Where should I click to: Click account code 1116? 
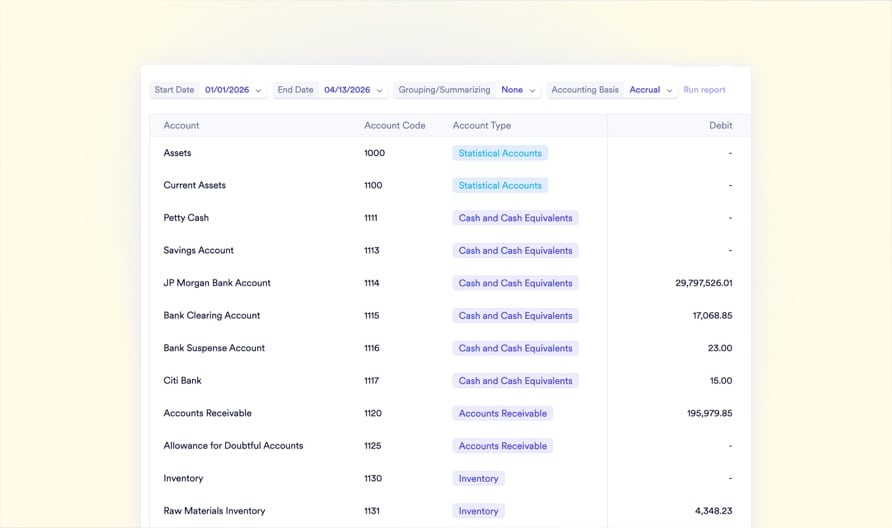371,348
